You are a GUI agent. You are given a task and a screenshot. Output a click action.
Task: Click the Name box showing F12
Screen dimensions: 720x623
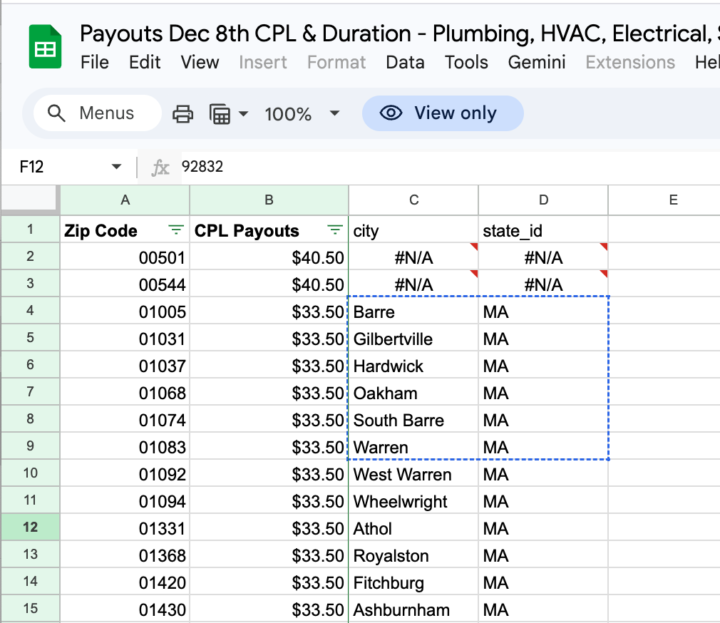point(60,167)
